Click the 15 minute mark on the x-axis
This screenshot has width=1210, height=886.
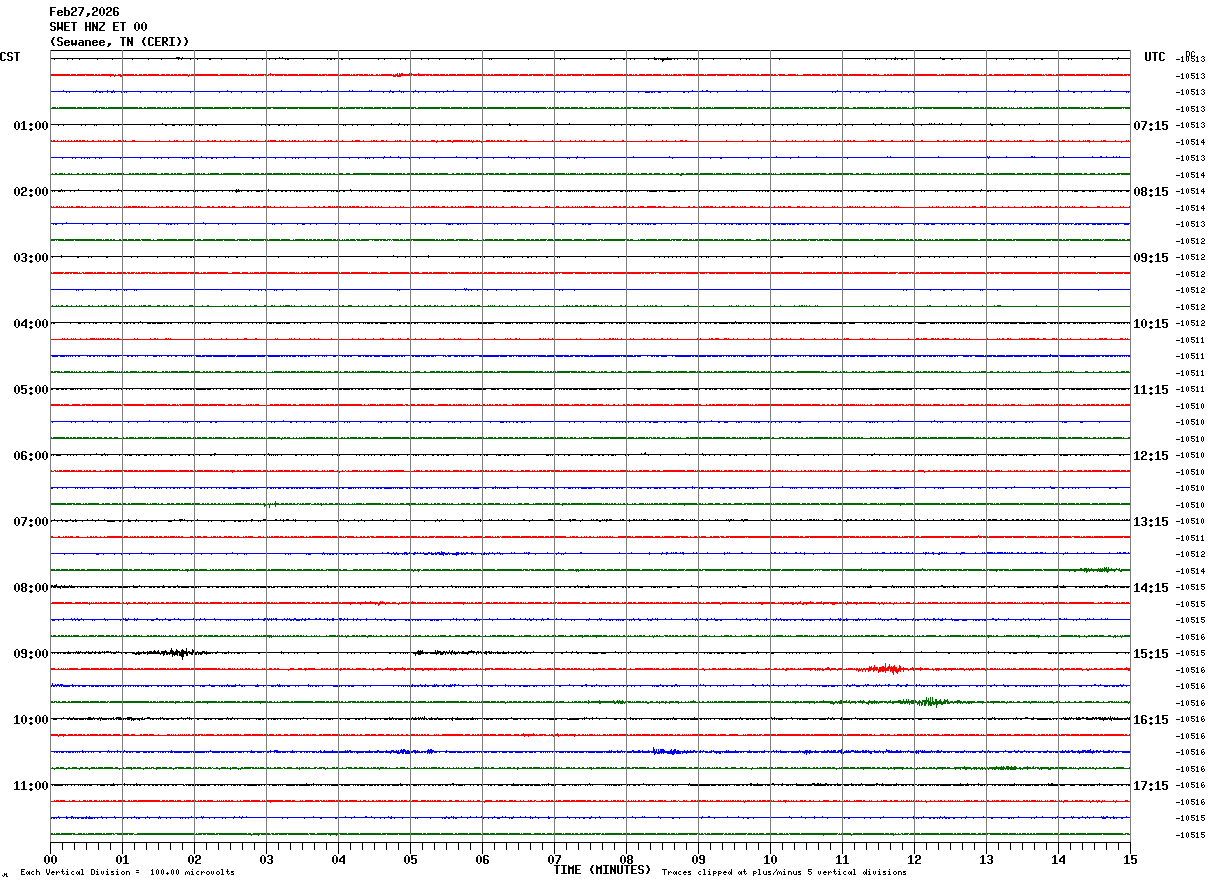pos(1129,859)
